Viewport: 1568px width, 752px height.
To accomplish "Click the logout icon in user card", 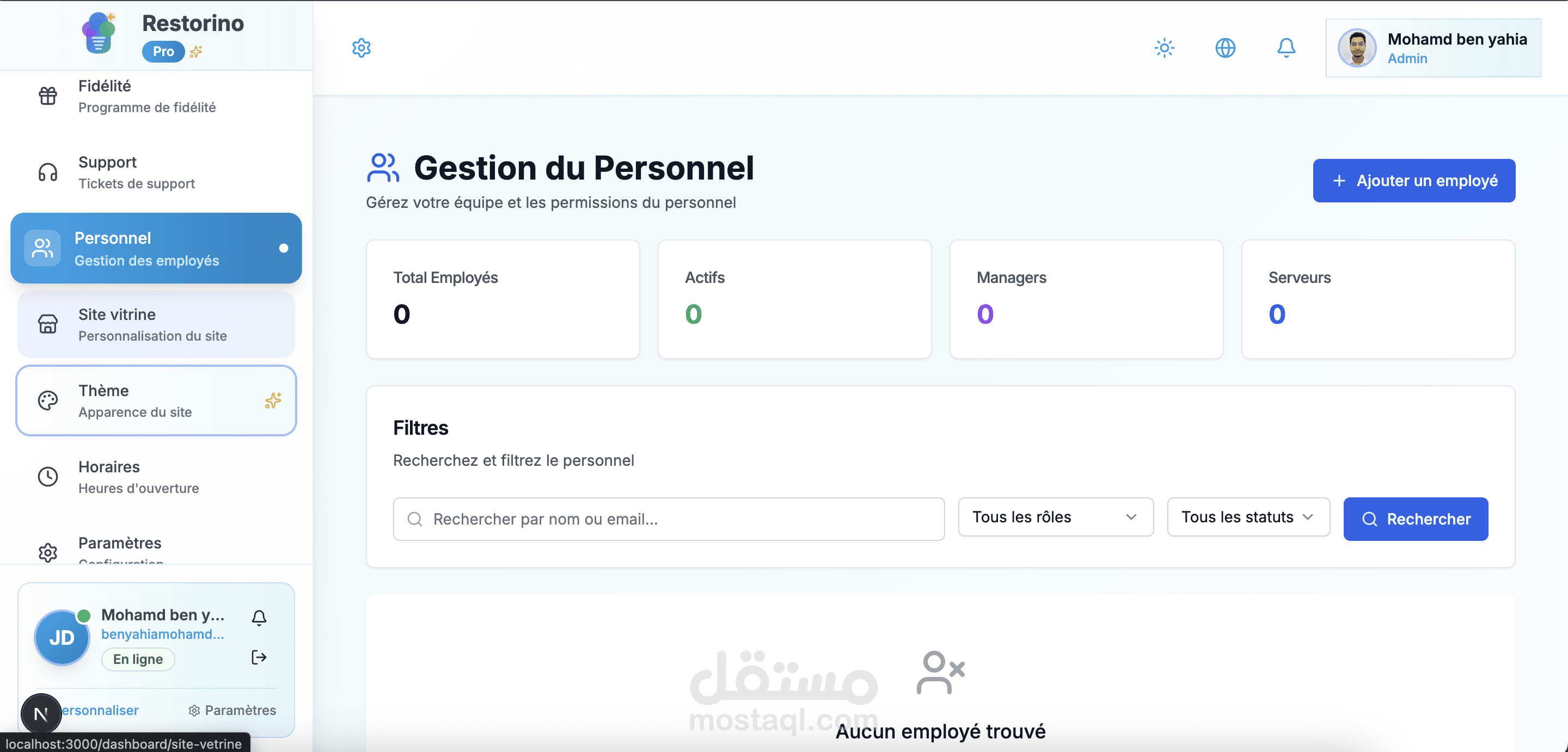I will (259, 657).
